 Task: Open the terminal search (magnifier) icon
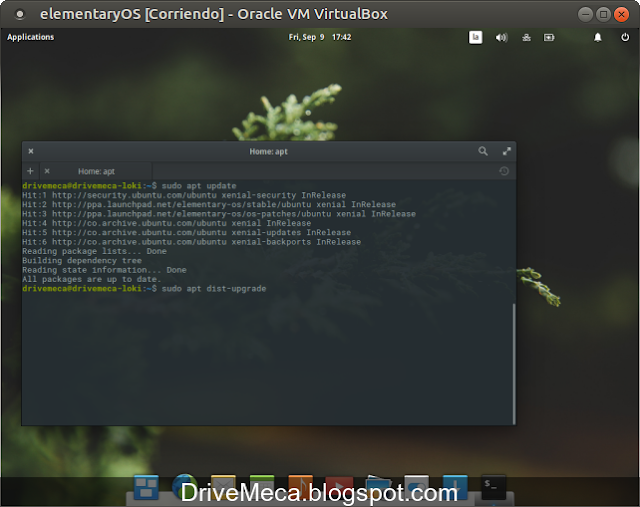pos(483,151)
